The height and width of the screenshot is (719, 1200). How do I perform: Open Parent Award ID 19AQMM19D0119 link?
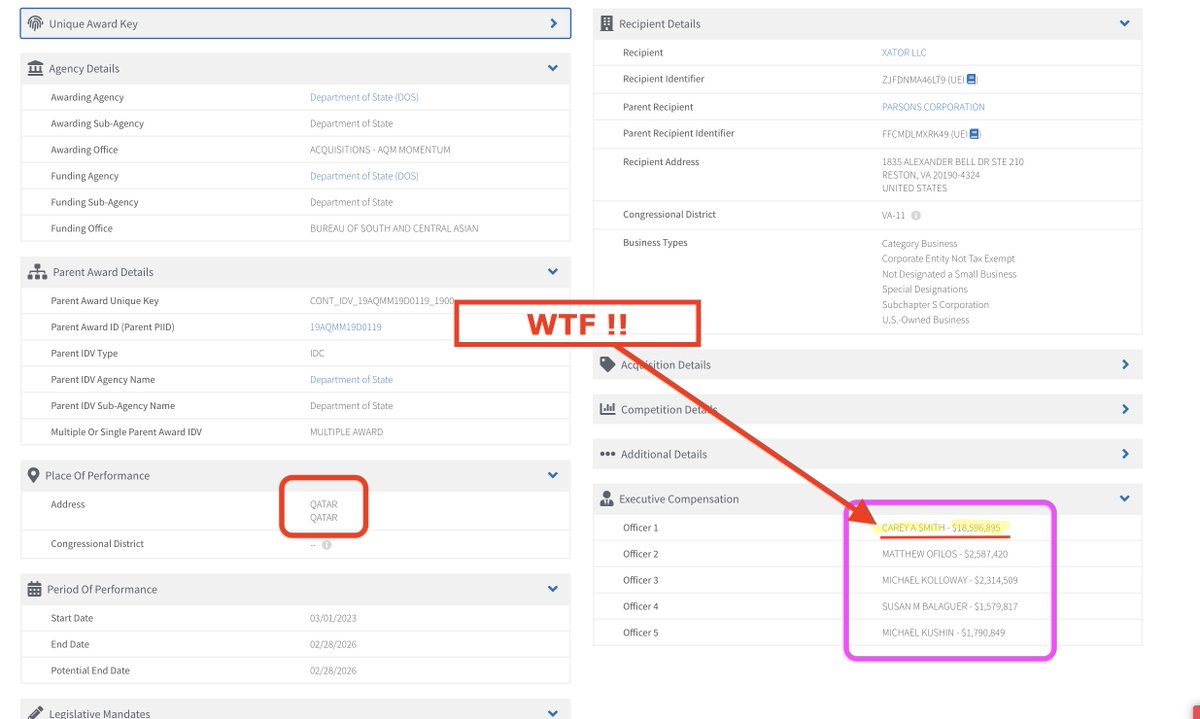(346, 327)
